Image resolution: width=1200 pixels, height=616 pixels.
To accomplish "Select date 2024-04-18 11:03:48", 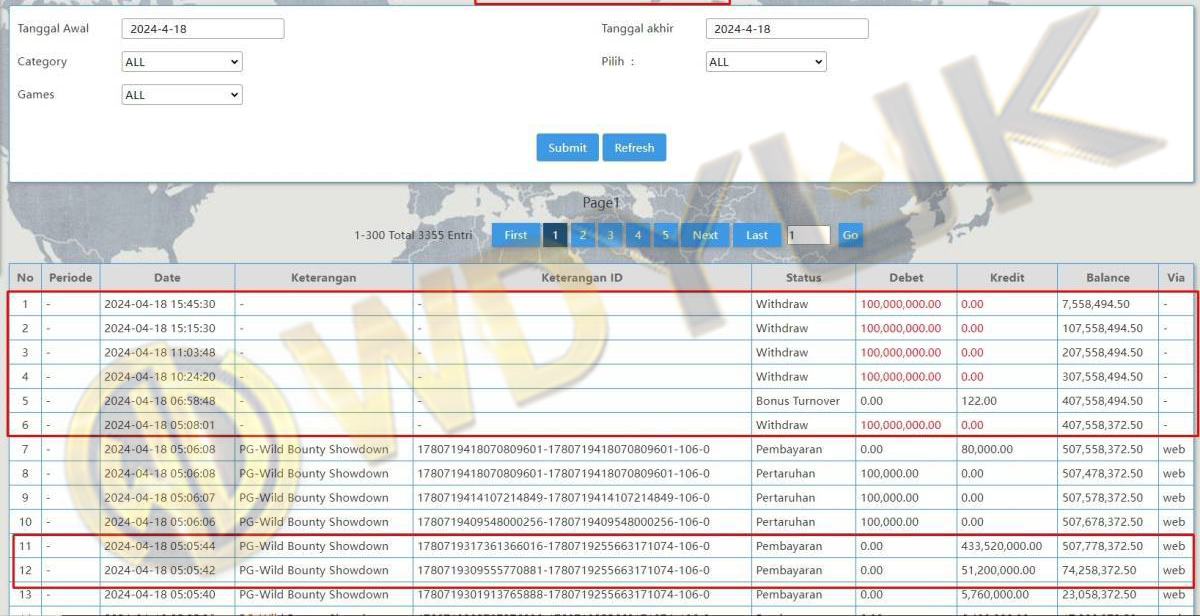I will tap(159, 352).
